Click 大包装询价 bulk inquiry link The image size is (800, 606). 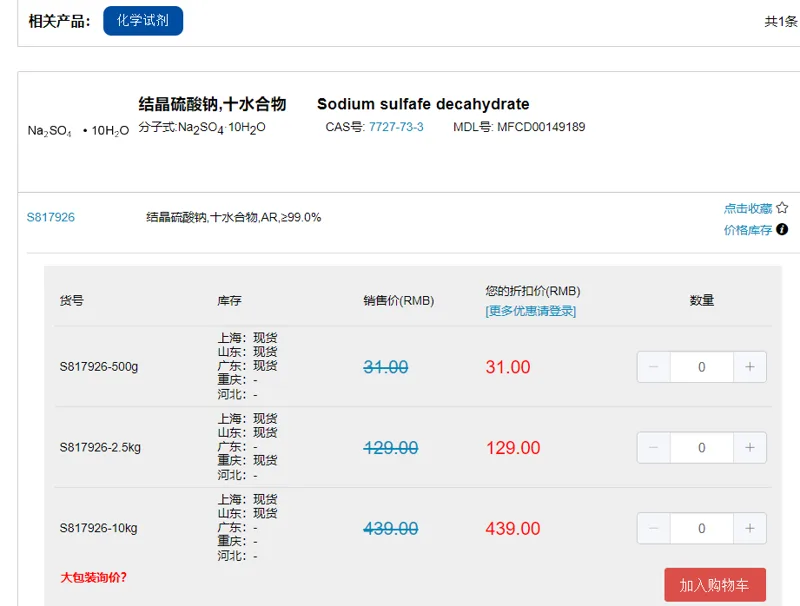click(93, 577)
